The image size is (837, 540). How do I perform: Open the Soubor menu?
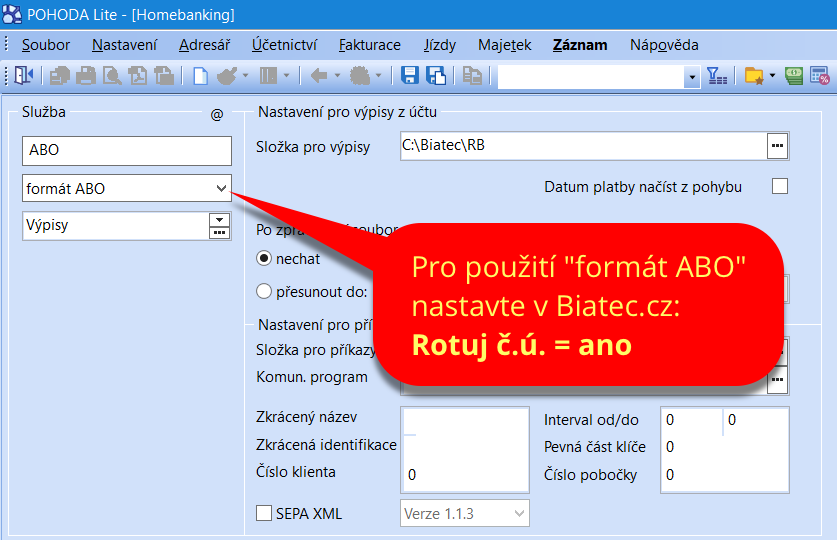46,45
